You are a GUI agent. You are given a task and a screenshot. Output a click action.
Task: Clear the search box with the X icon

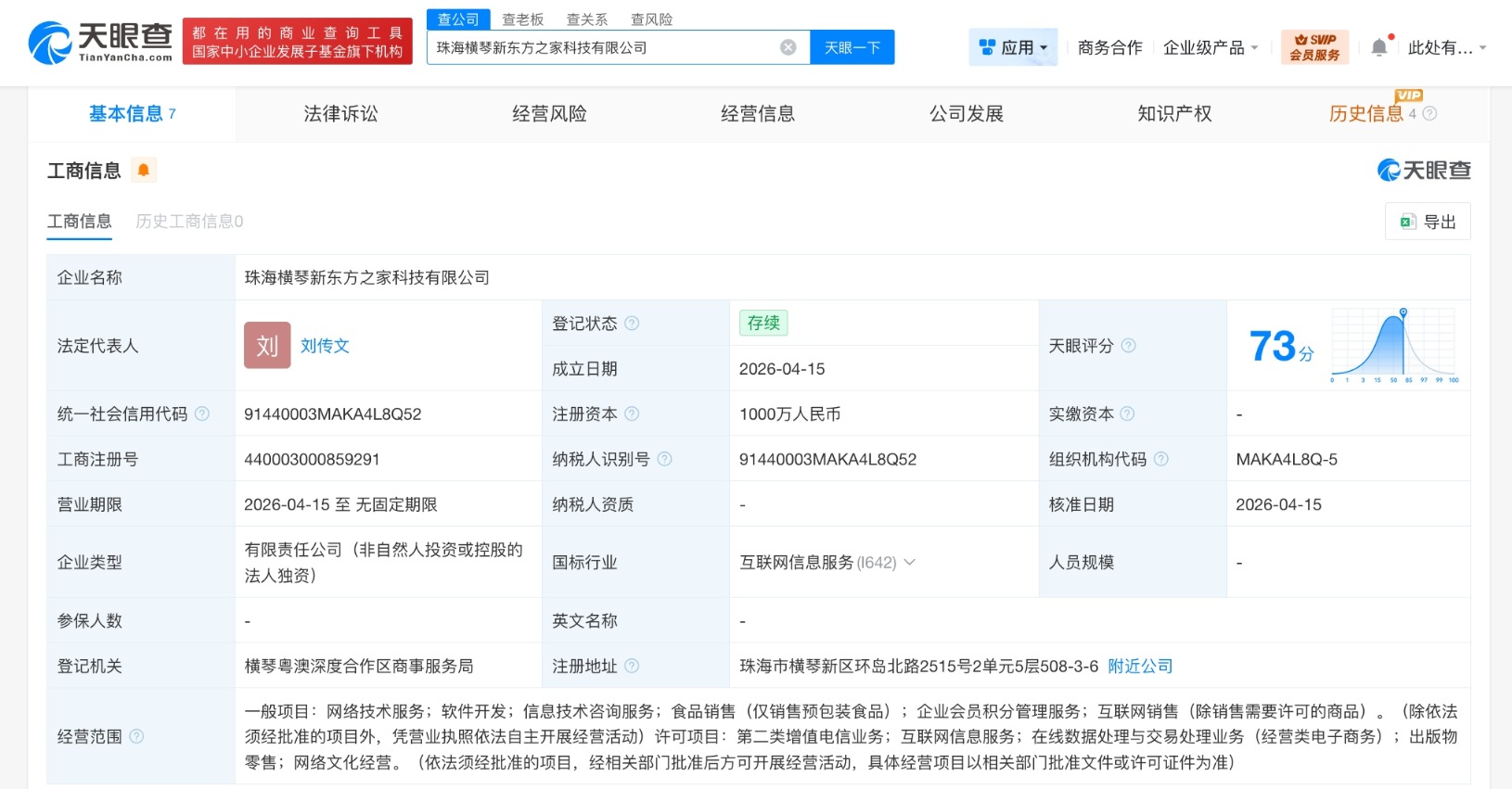(788, 47)
